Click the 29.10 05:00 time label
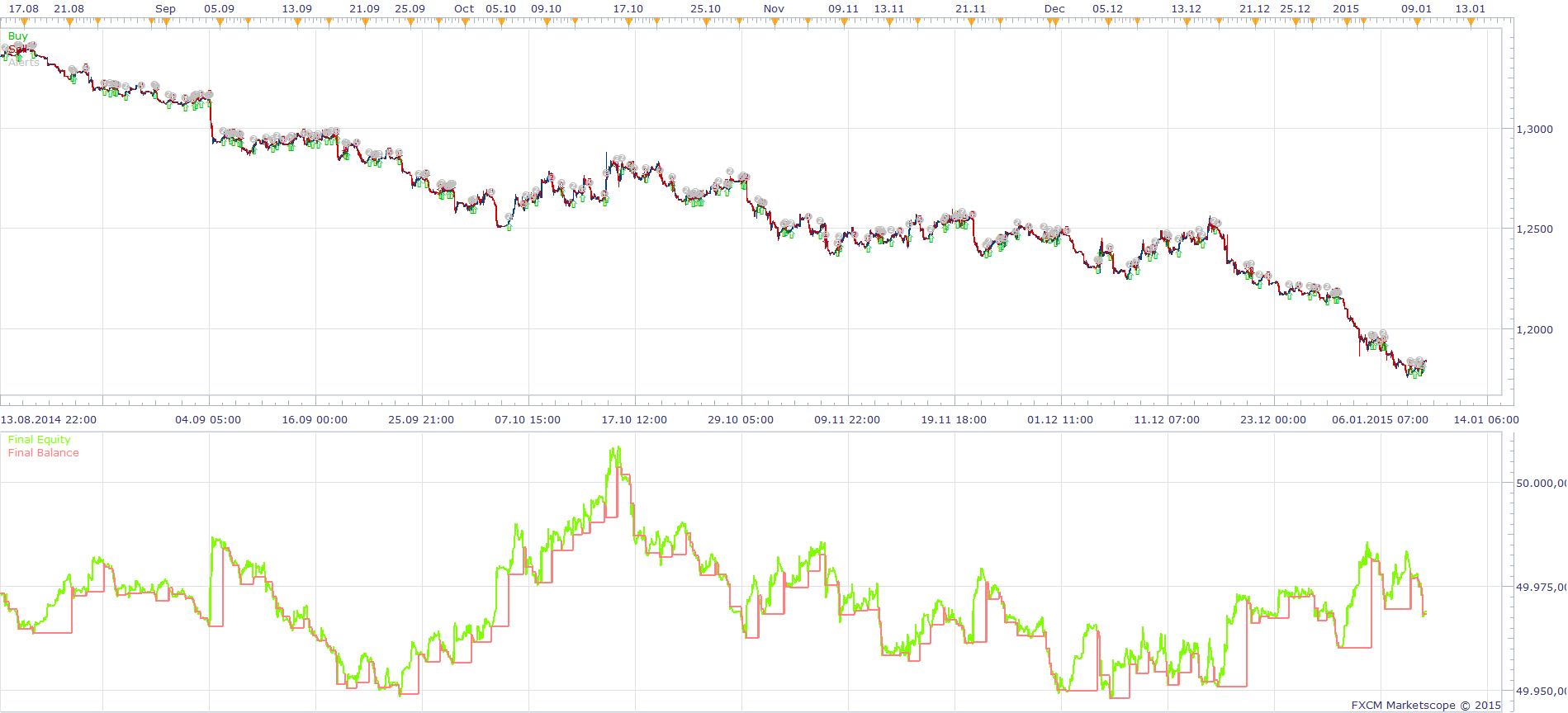This screenshot has height=713, width=1568. tap(741, 420)
